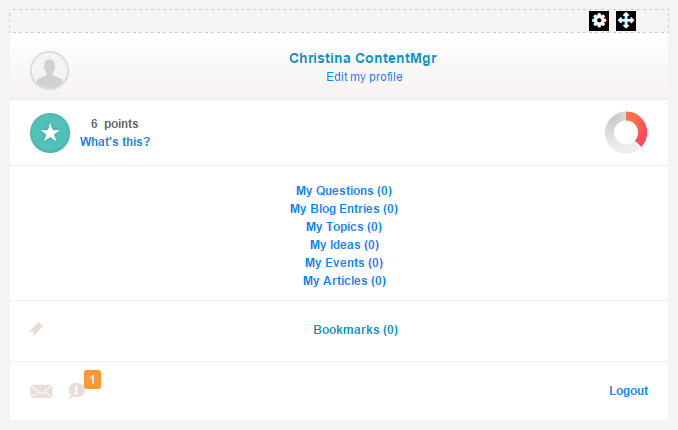This screenshot has width=678, height=430.
Task: Click the teal star points badge
Action: [x=50, y=133]
